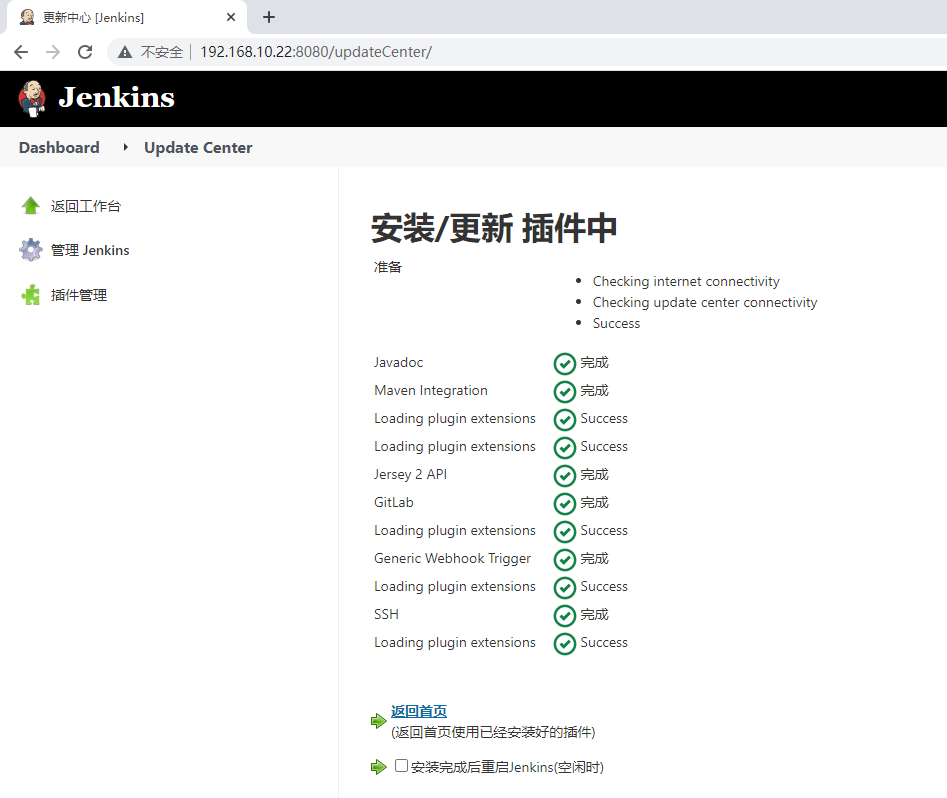
Task: Click the green puzzle piece plugin icon
Action: click(x=31, y=295)
